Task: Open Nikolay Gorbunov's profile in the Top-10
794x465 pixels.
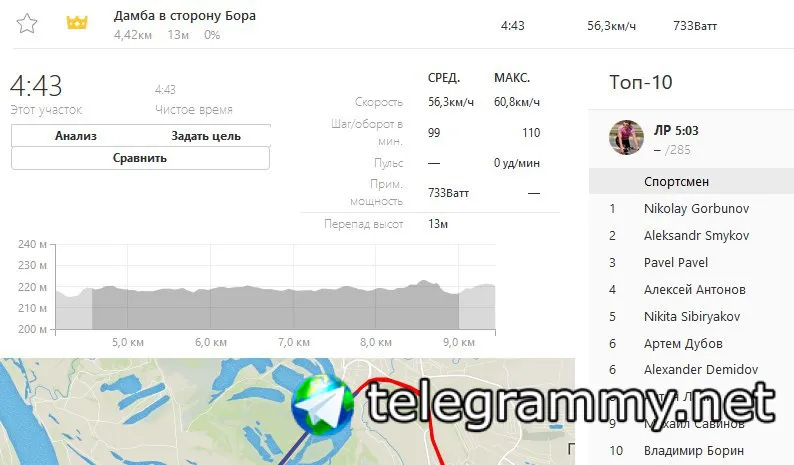Action: coord(696,209)
